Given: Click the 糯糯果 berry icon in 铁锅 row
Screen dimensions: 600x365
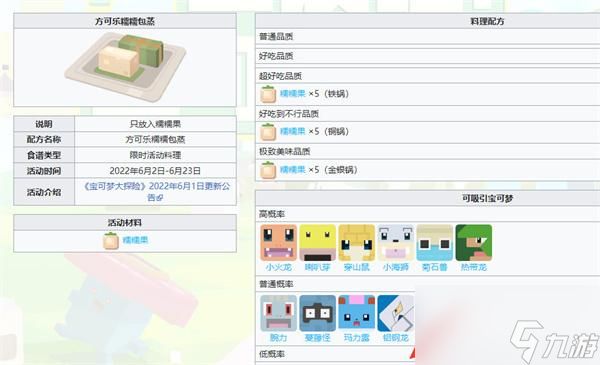Looking at the screenshot, I should [268, 94].
